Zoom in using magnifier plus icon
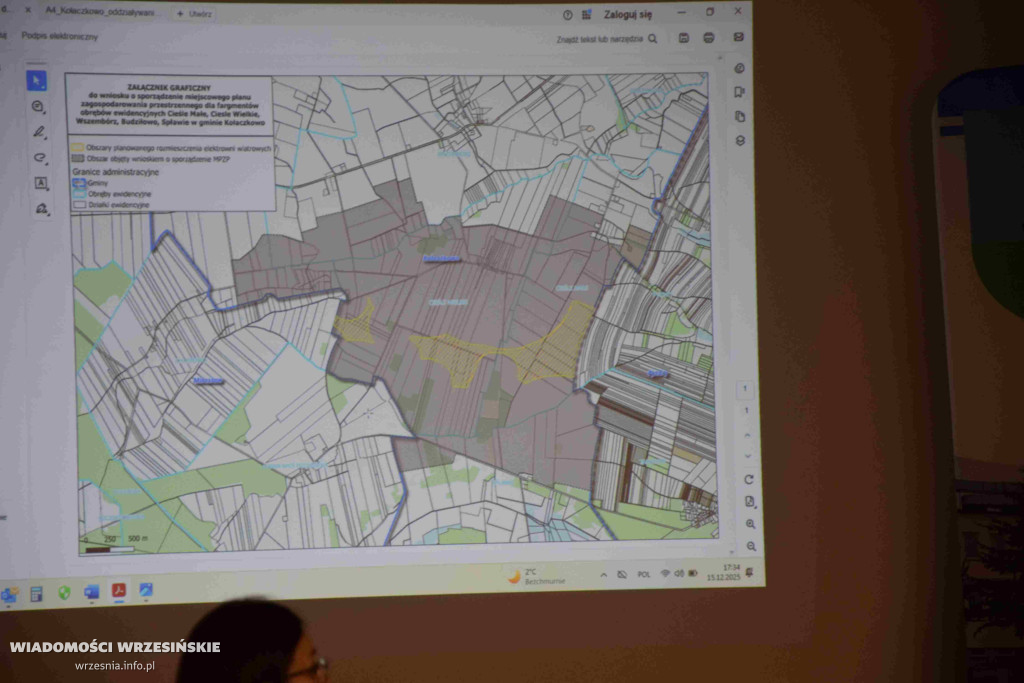 coord(751,524)
